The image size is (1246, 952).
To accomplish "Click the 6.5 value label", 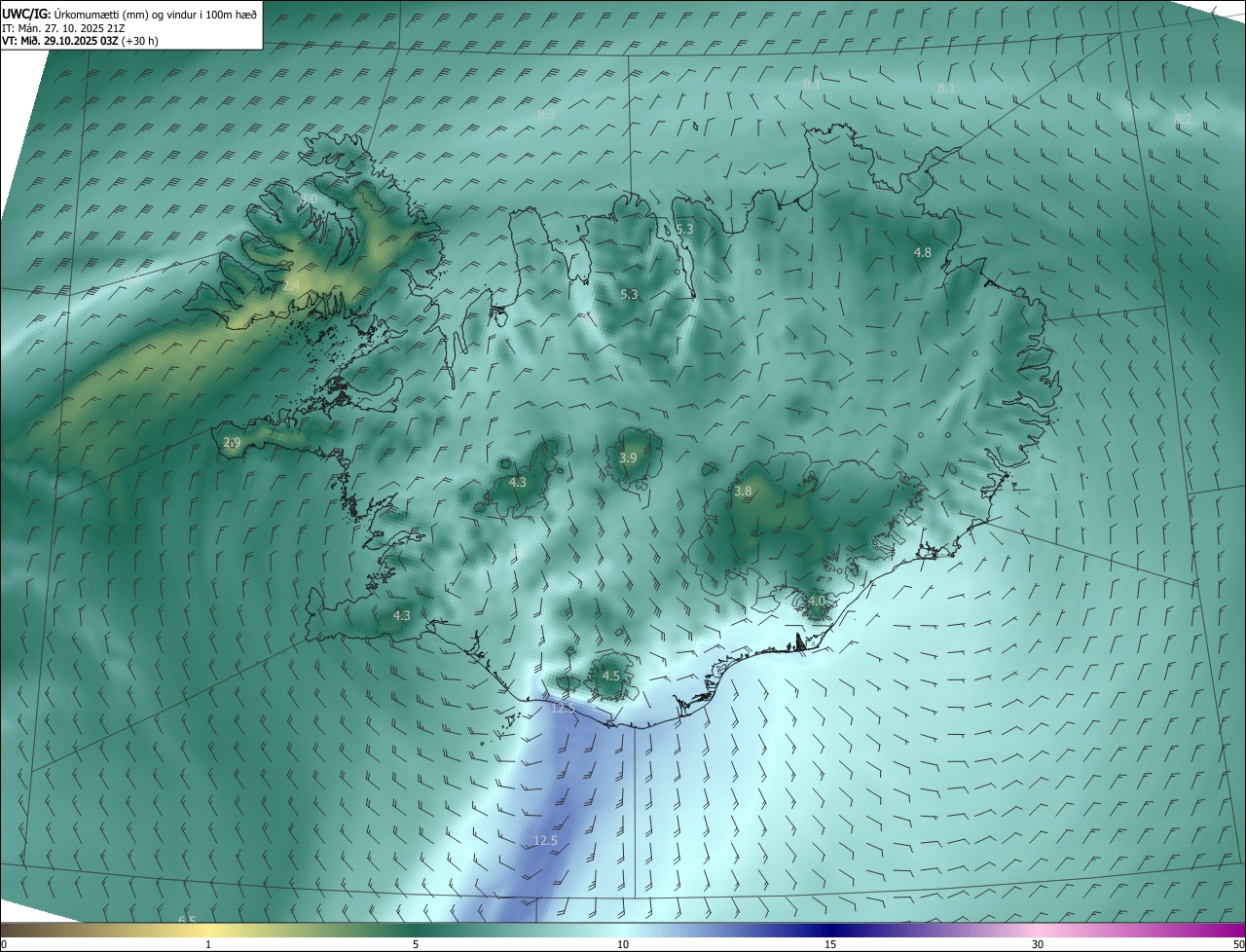I will click(x=187, y=920).
